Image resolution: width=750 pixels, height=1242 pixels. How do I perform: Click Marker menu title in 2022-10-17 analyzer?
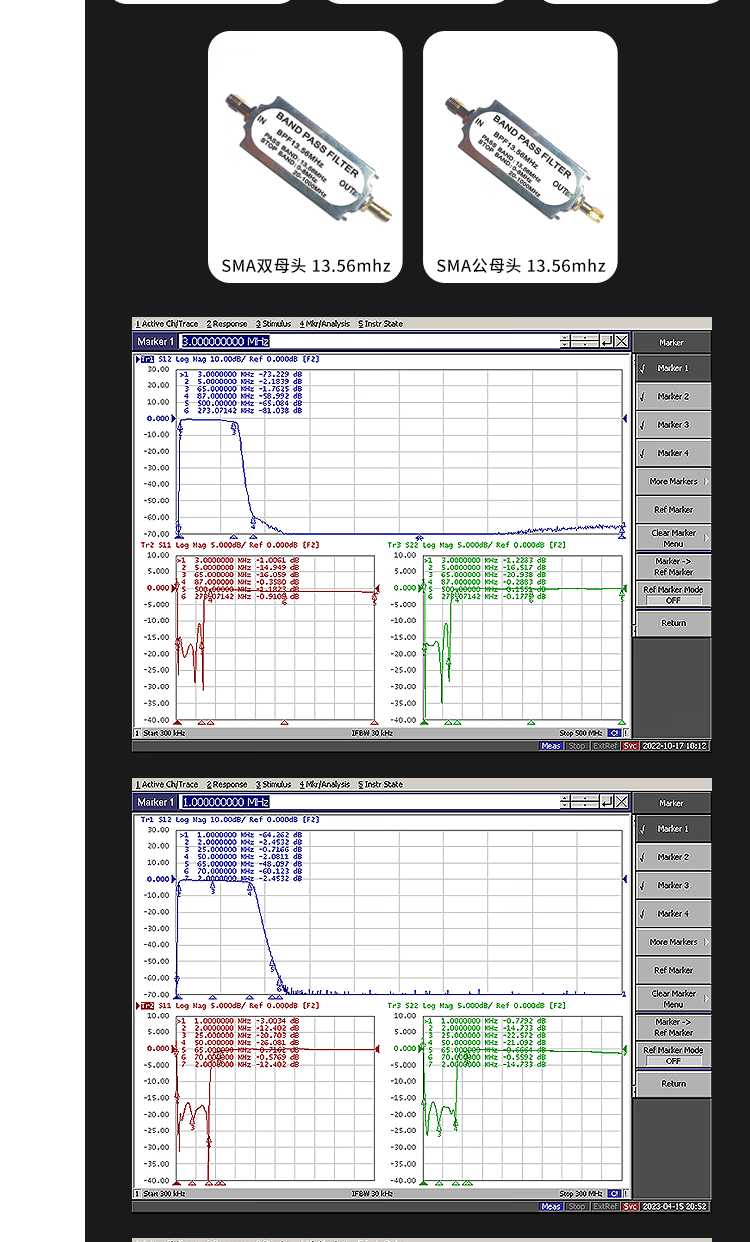pos(672,342)
